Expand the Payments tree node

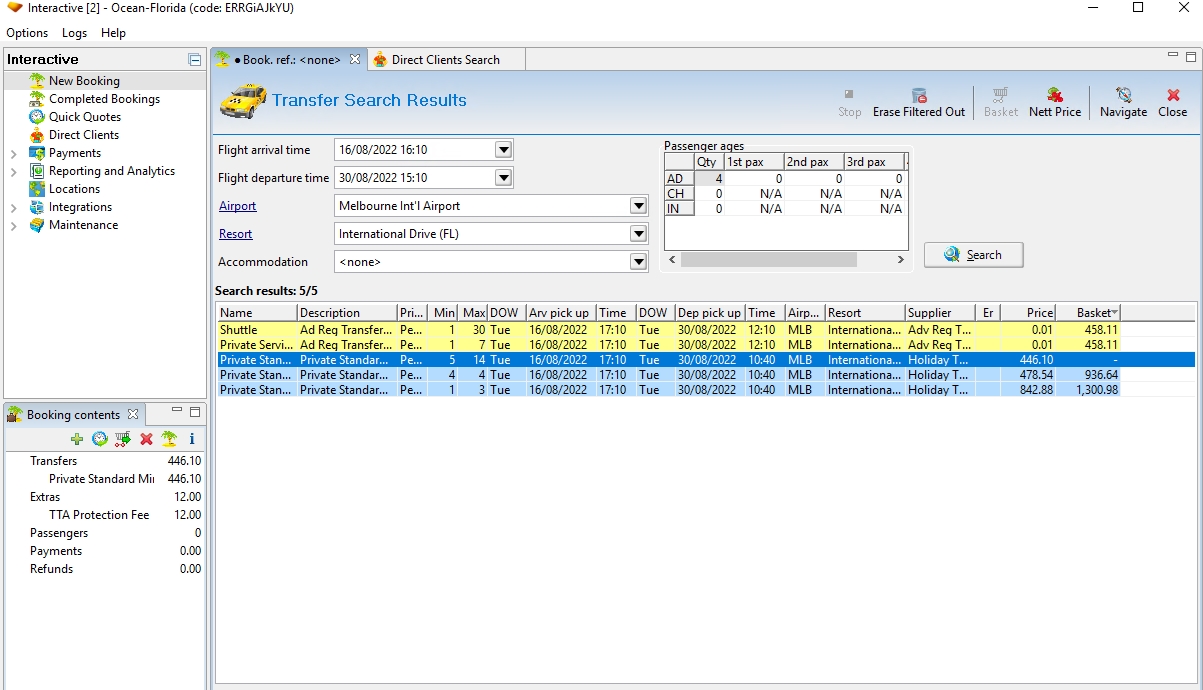13,154
